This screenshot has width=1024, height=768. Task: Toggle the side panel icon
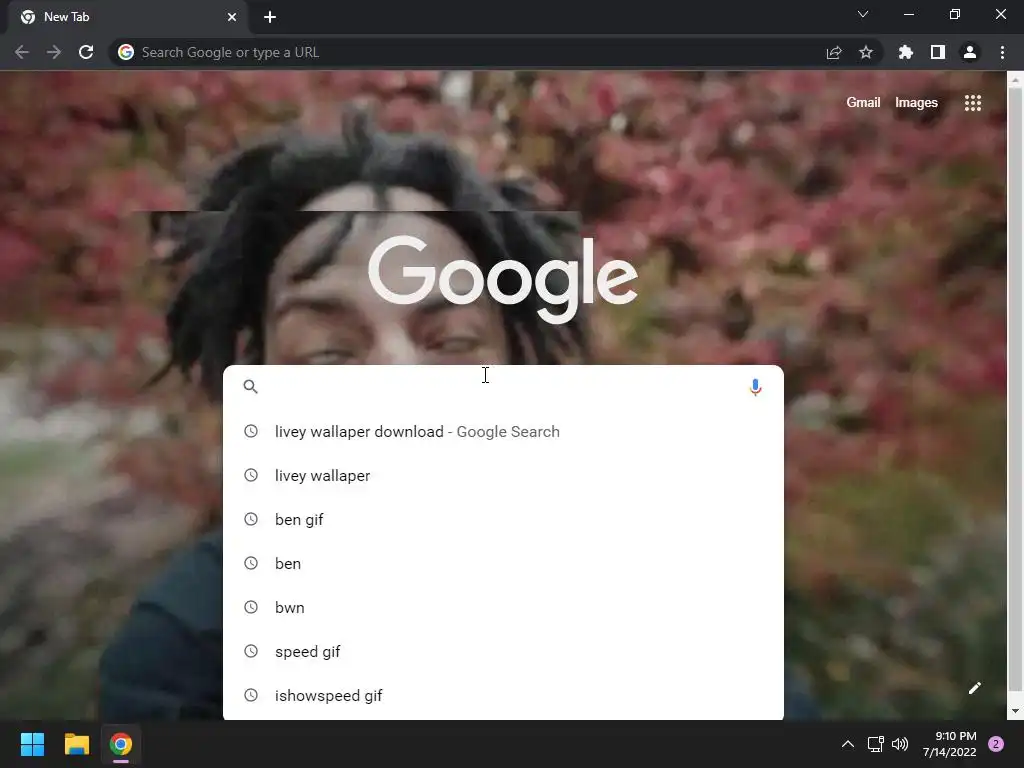pos(938,52)
